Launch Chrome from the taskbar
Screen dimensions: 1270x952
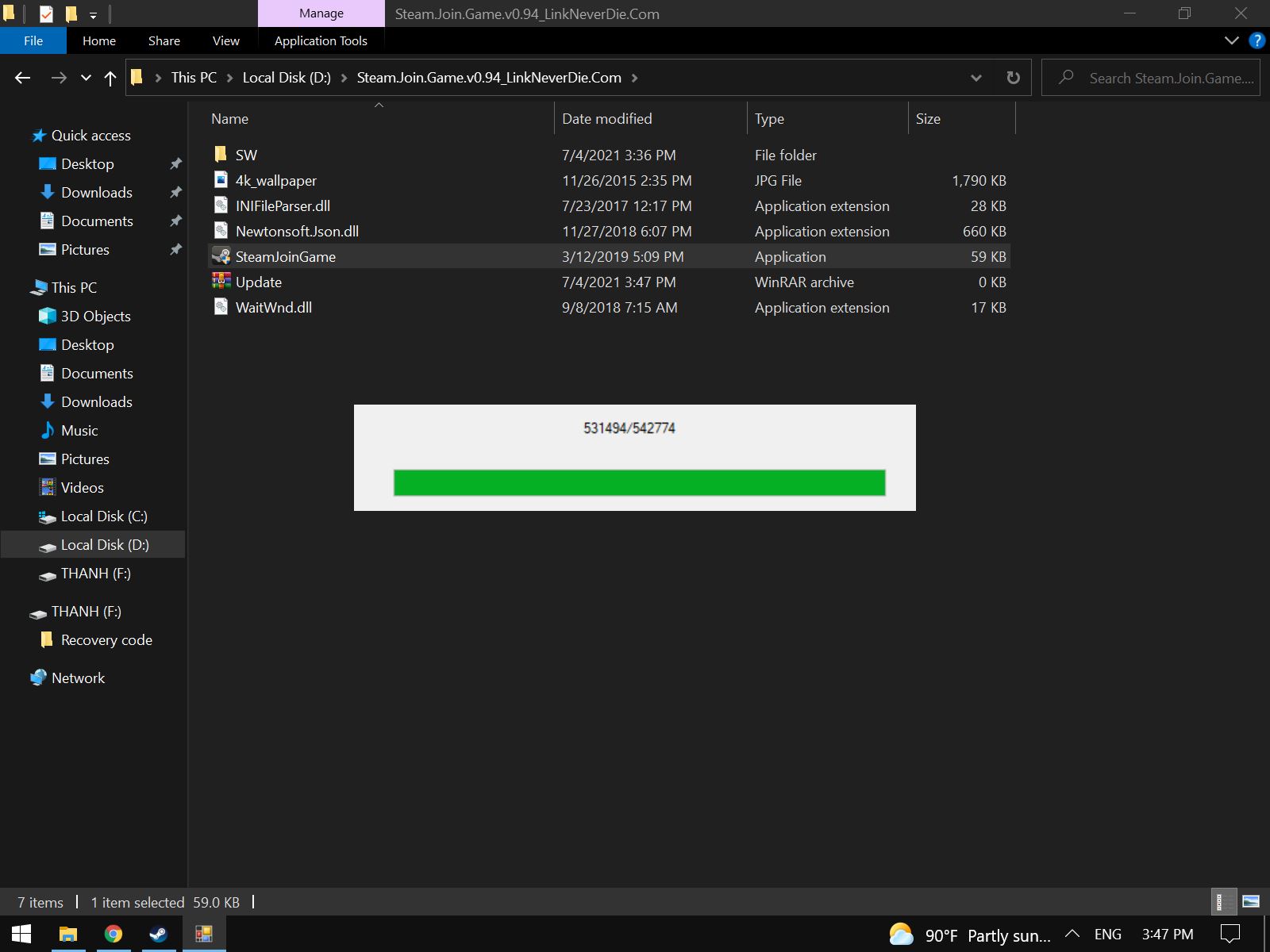[114, 934]
